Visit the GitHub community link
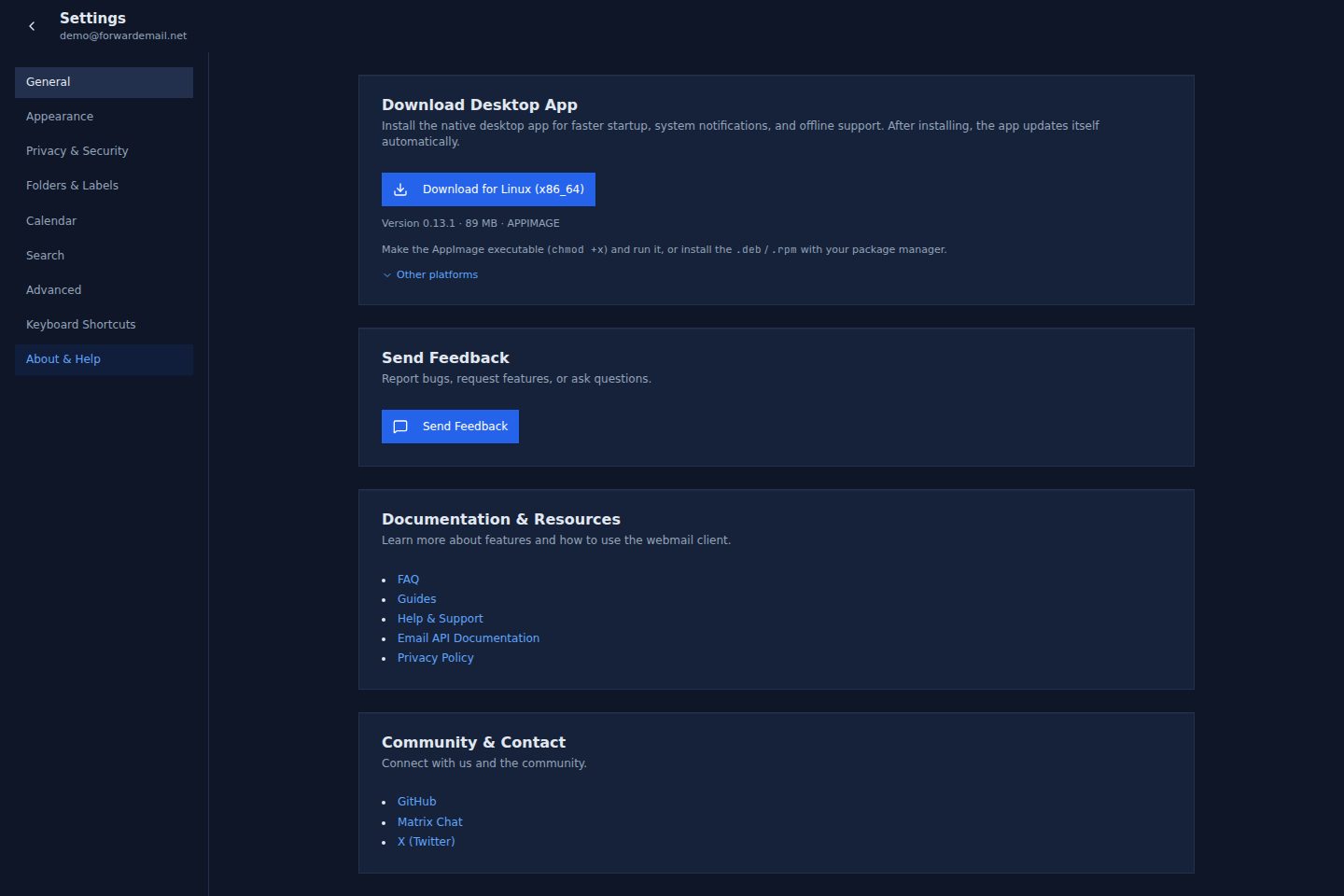 point(416,802)
